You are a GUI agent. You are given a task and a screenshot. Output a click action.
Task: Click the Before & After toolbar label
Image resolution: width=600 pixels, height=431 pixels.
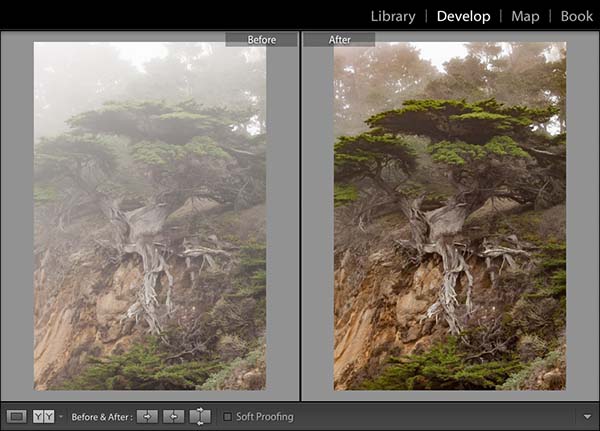(x=101, y=416)
